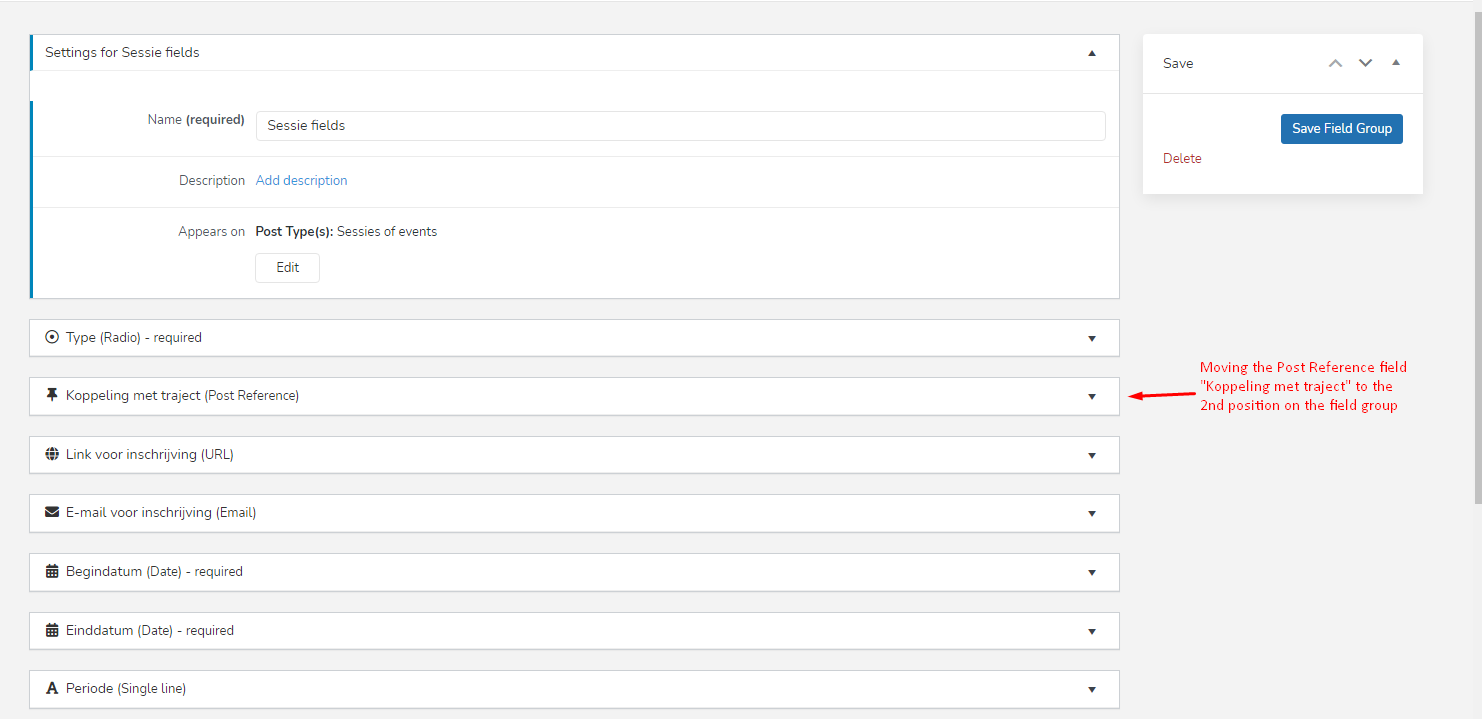This screenshot has height=719, width=1482.
Task: Move Save box down with arrow
Action: pos(1365,63)
